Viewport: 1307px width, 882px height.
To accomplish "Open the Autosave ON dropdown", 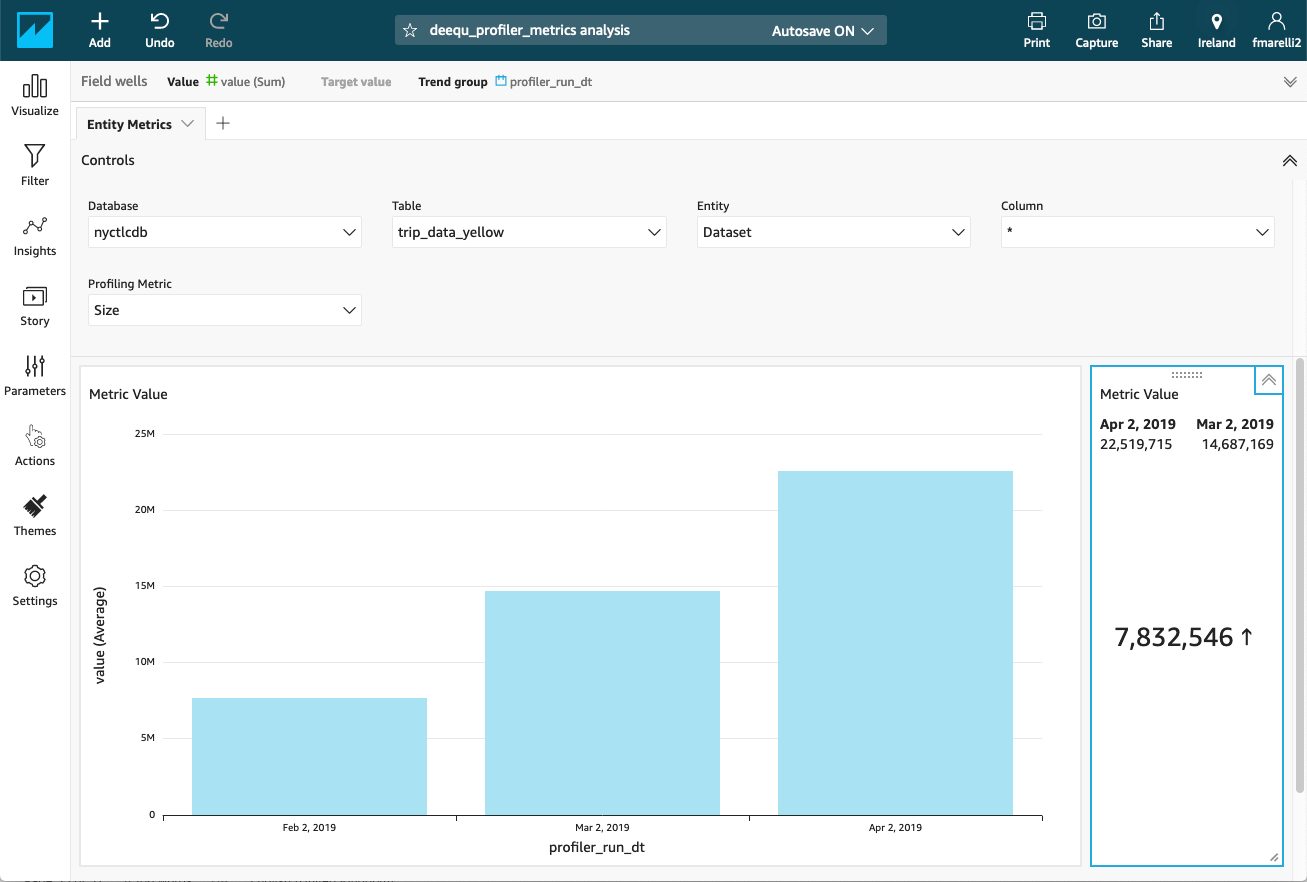I will pyautogui.click(x=823, y=31).
